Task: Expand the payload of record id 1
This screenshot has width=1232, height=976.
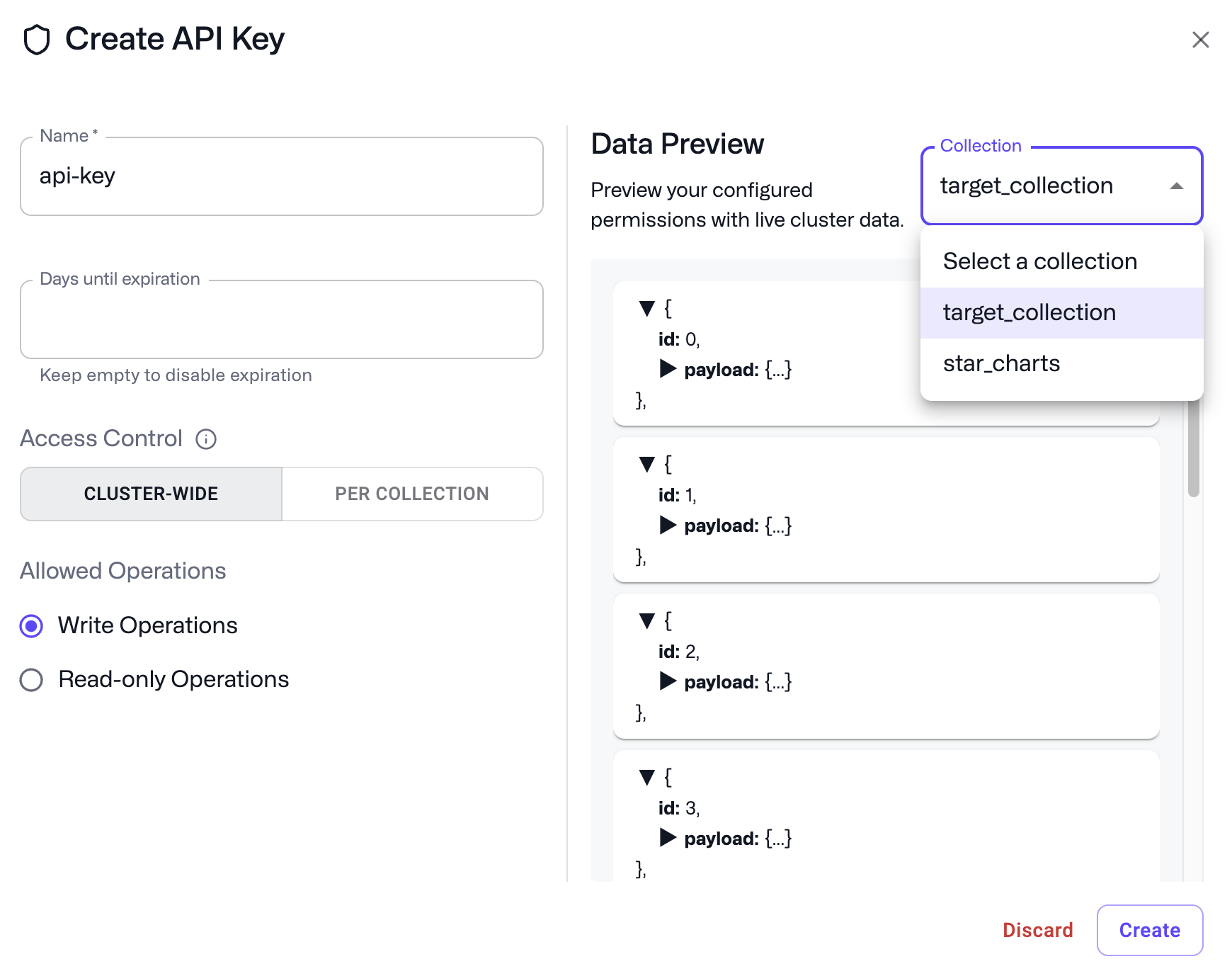Action: tap(668, 526)
